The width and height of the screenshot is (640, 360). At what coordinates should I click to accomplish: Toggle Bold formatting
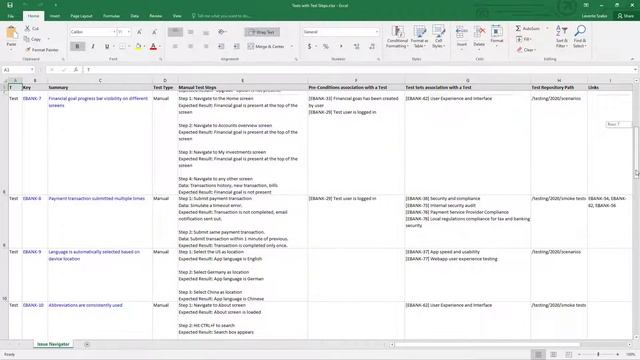coord(77,47)
